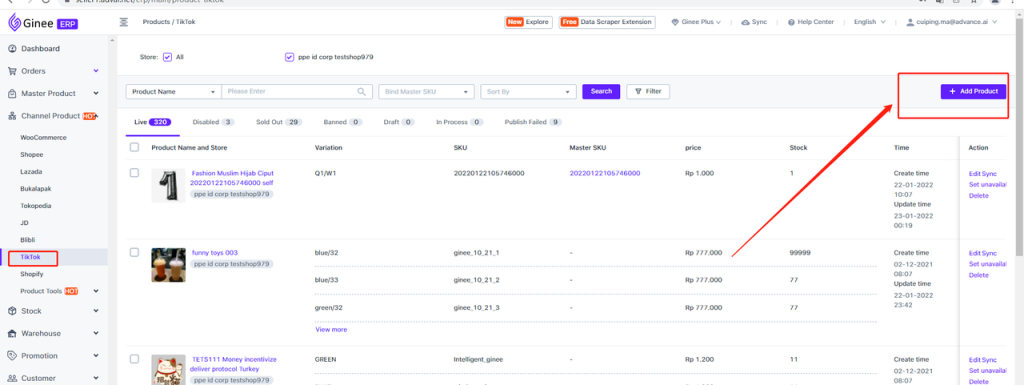Viewport: 1024px width, 385px height.
Task: Toggle the All stores checkbox
Action: pyautogui.click(x=167, y=57)
